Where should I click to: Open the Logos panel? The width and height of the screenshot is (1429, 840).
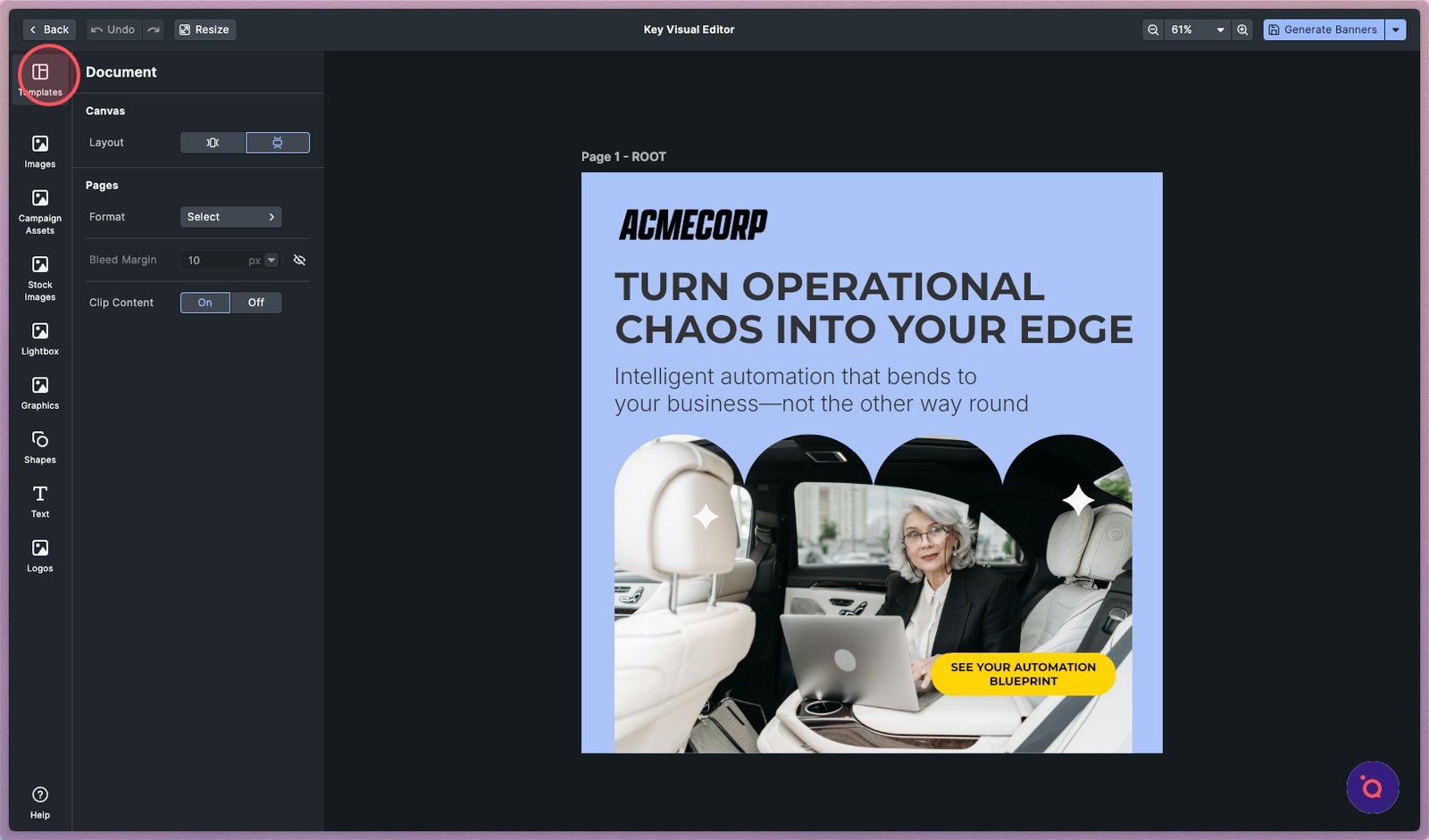(x=40, y=555)
